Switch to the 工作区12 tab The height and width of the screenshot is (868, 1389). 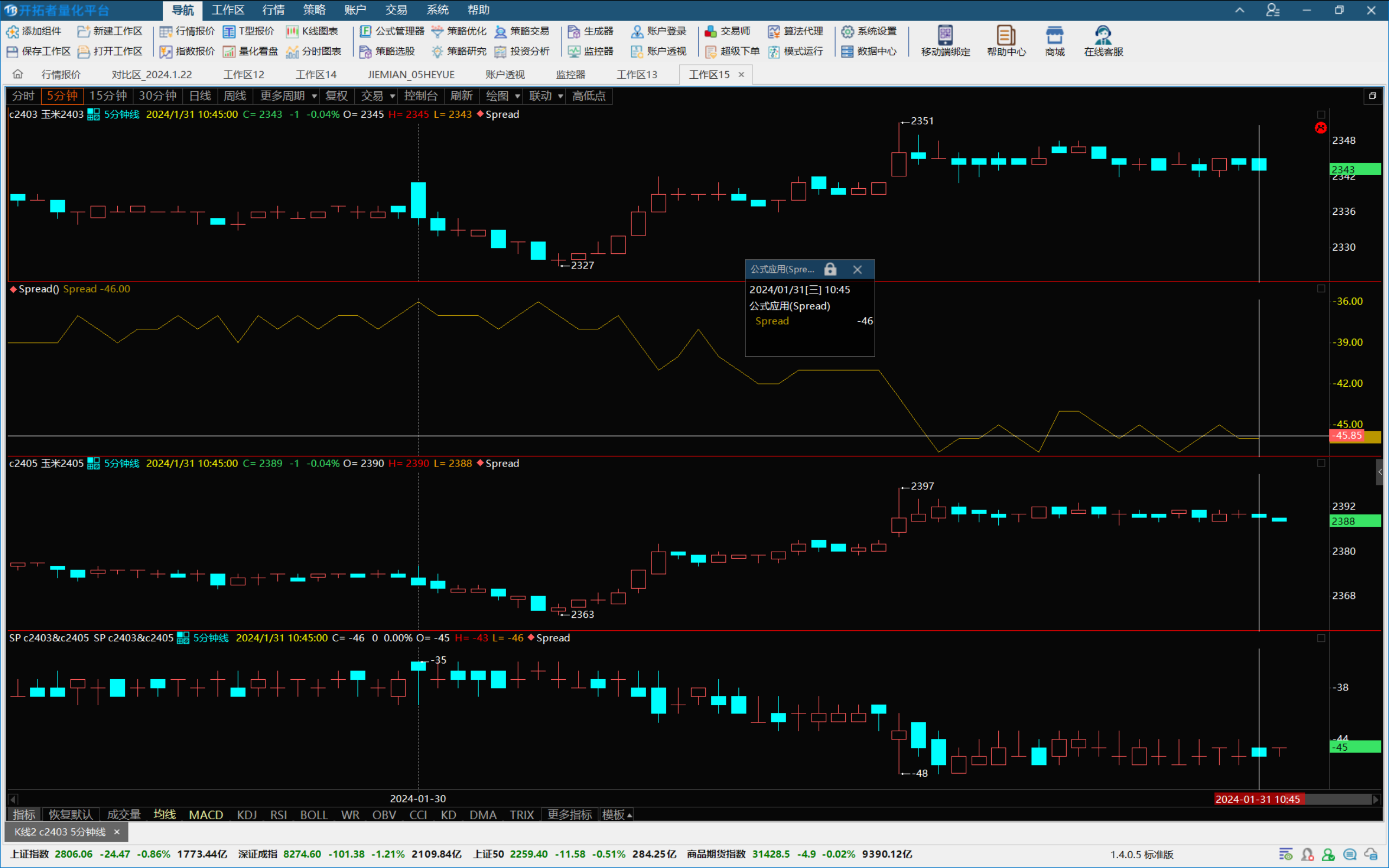pos(244,75)
